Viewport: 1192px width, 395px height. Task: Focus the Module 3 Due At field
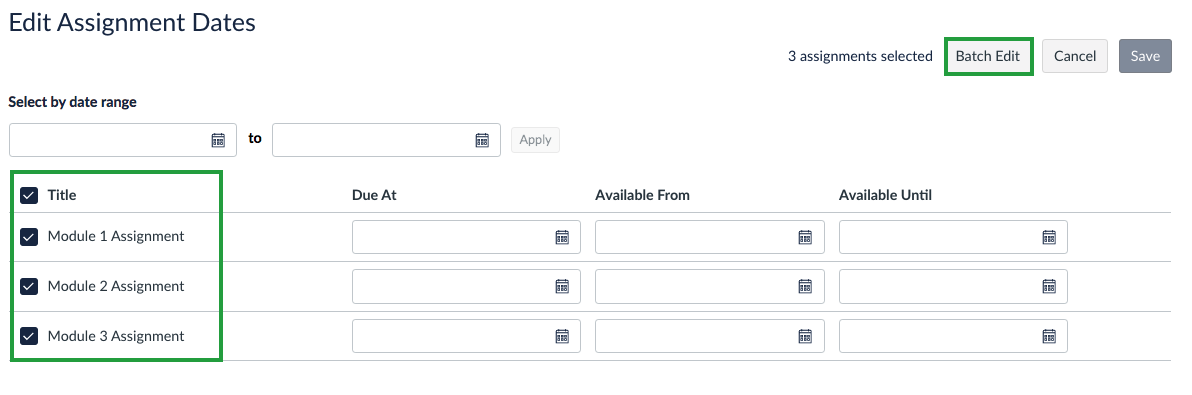point(466,336)
